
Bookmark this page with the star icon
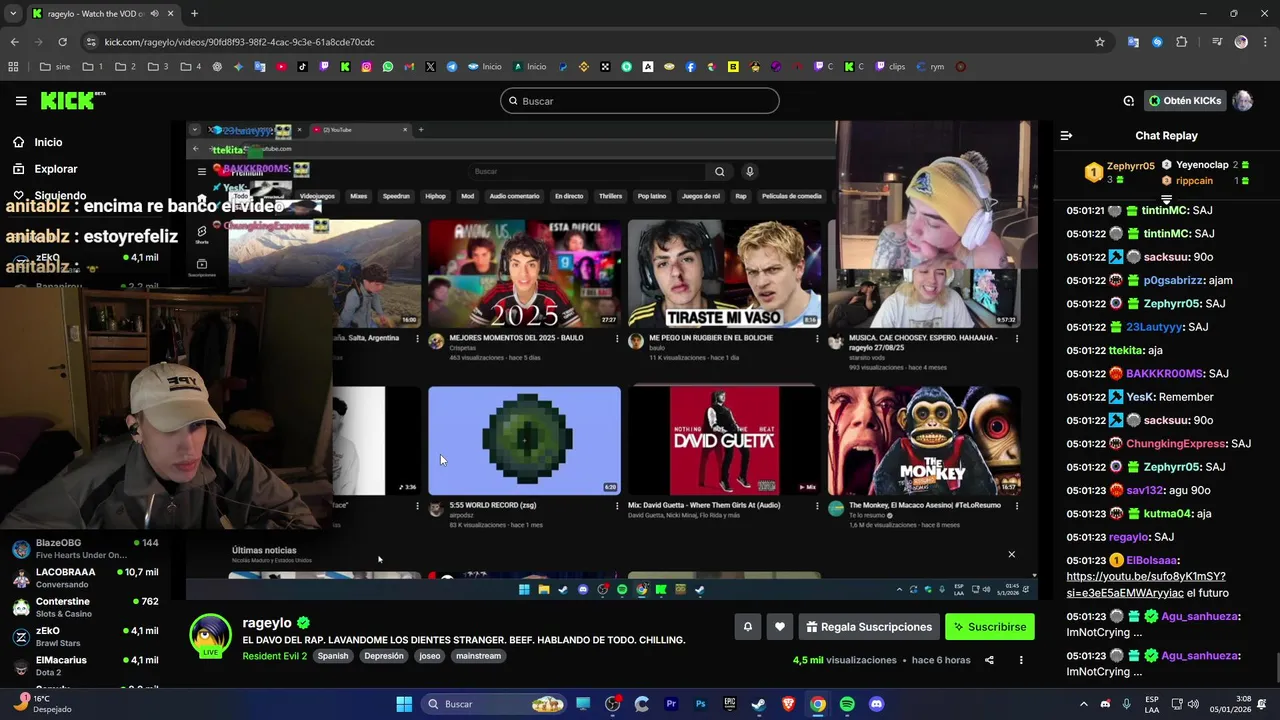point(1100,42)
